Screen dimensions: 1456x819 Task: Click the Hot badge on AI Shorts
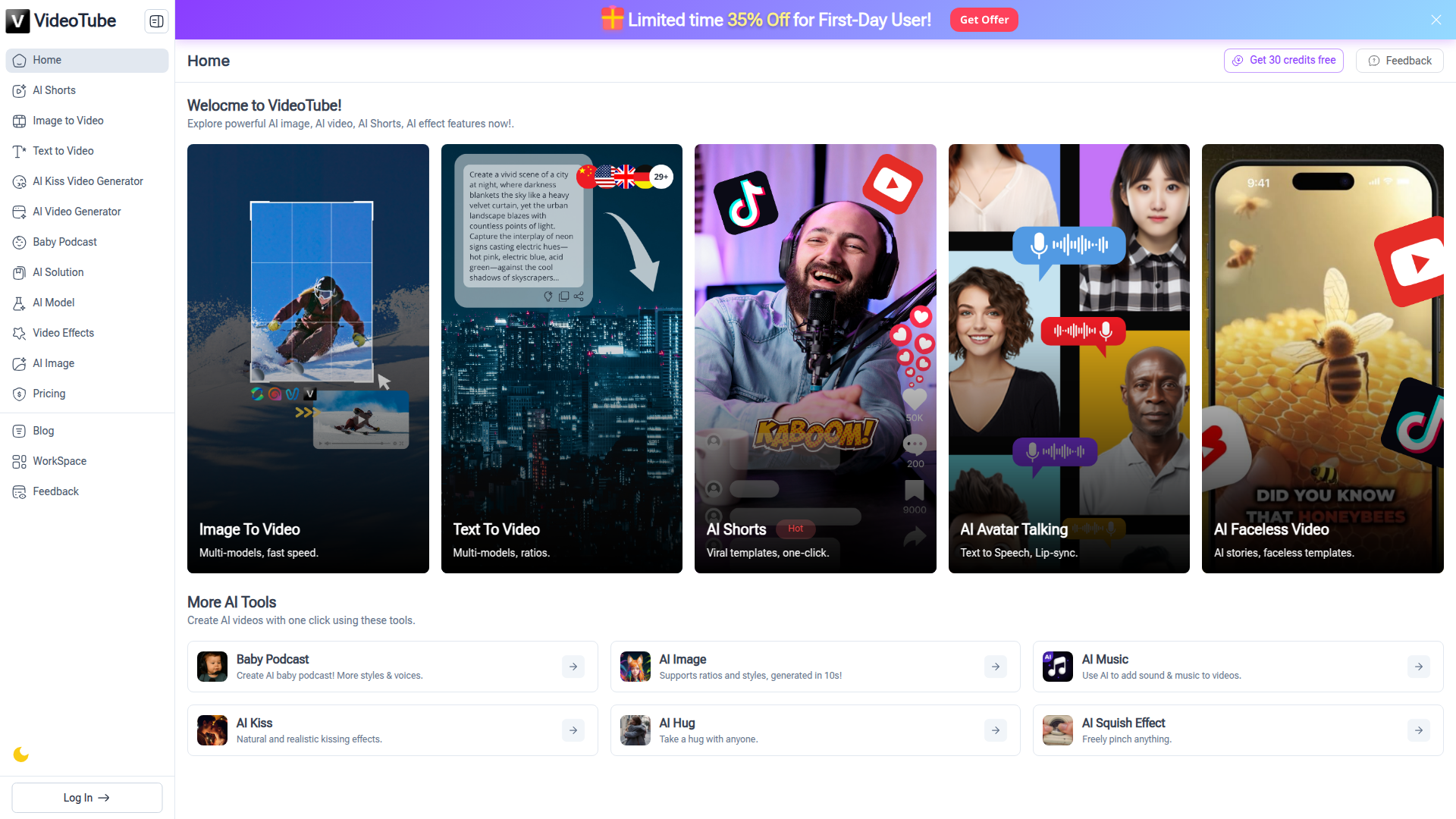click(x=795, y=529)
